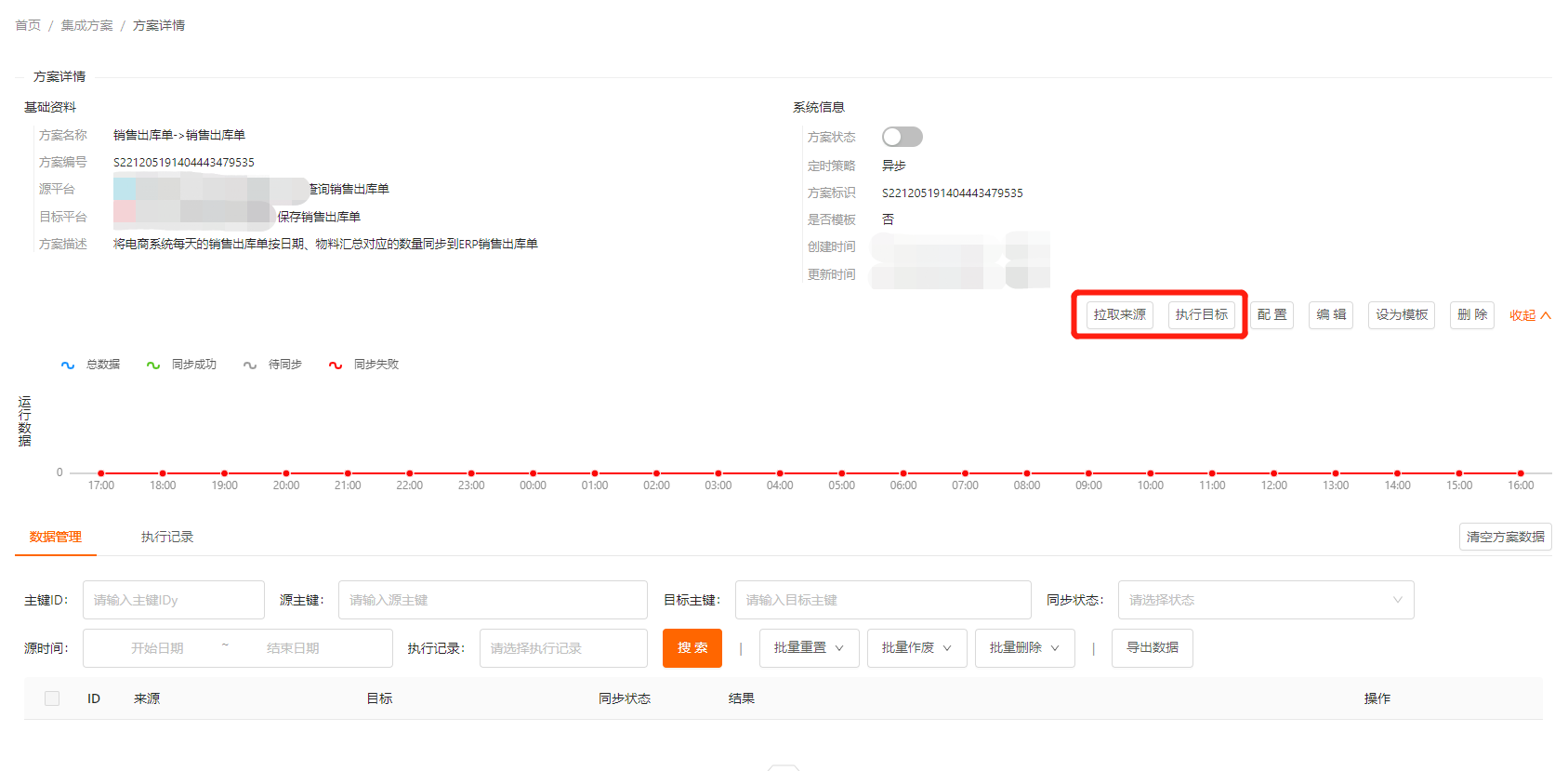Open the 同步状态 dropdown

coord(1265,600)
